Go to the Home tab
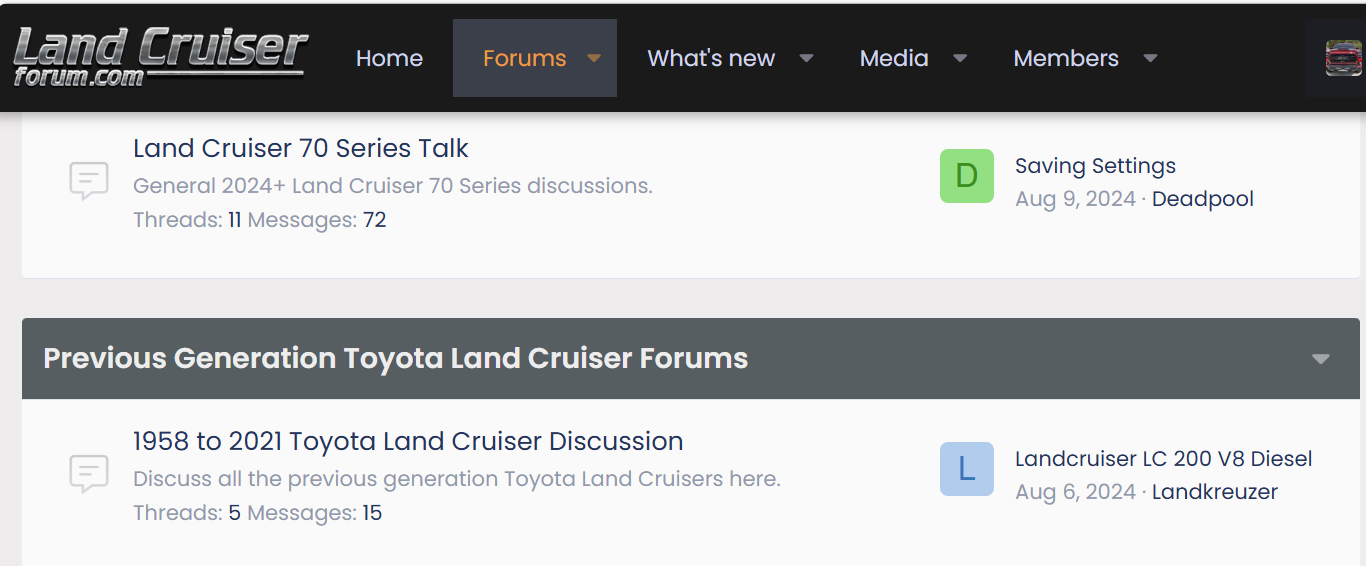1366x566 pixels. 389,58
